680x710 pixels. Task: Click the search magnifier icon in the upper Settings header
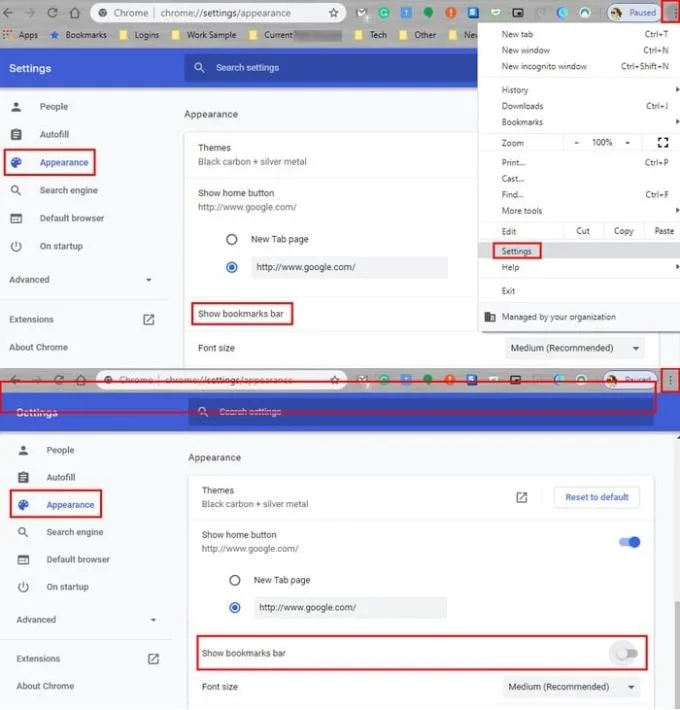click(x=199, y=67)
